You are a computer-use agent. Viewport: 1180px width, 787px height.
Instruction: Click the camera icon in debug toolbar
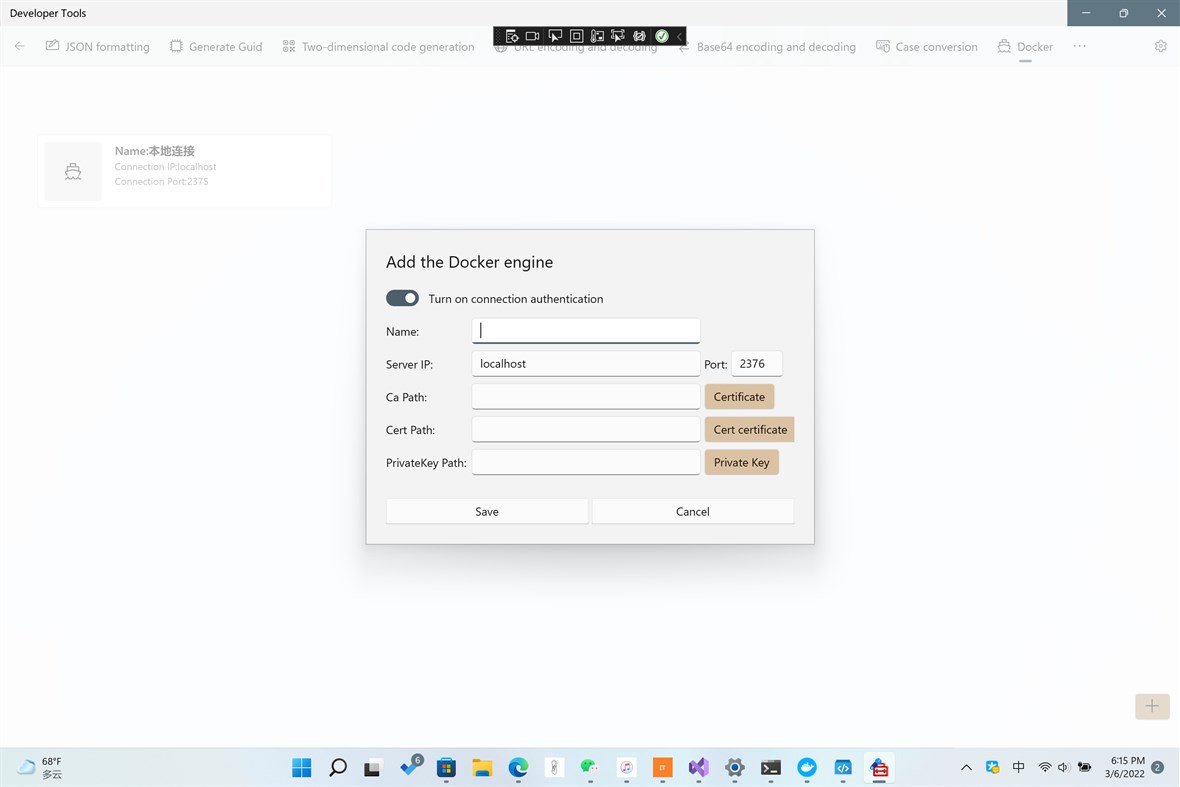(533, 35)
